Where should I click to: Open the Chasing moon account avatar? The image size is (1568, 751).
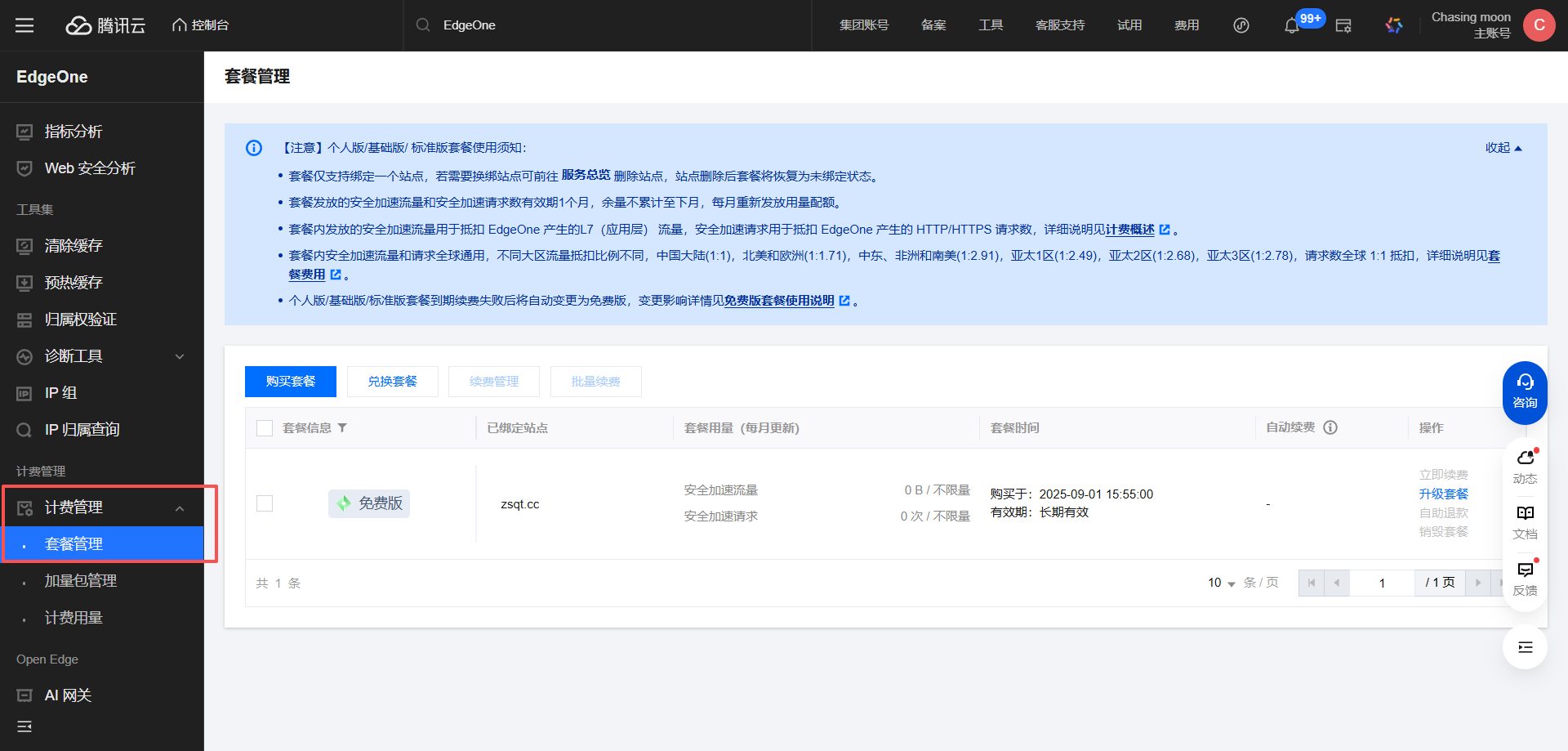(x=1539, y=25)
